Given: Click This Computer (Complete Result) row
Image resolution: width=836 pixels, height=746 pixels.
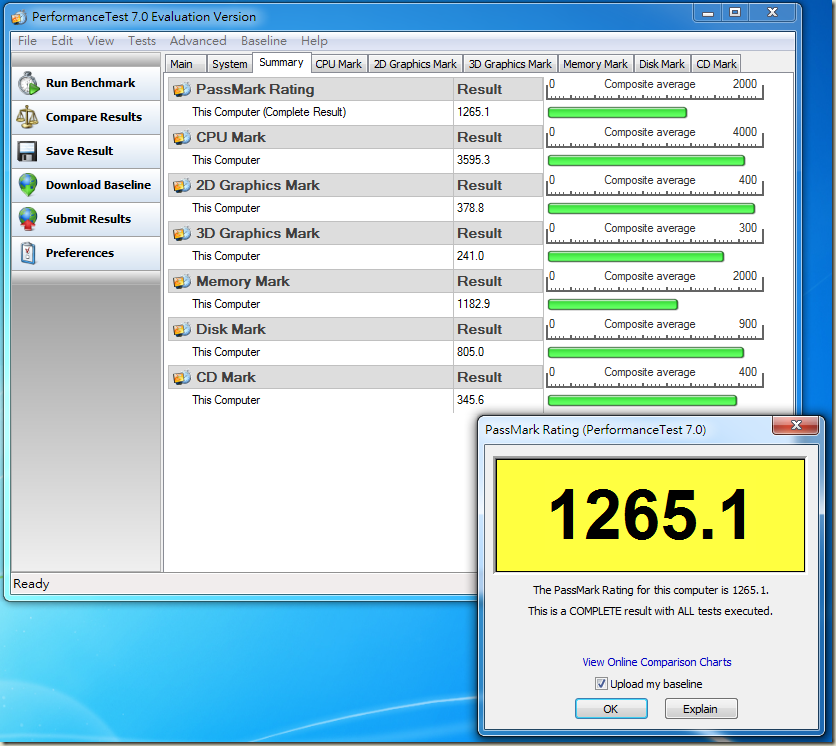Looking at the screenshot, I should (356, 113).
